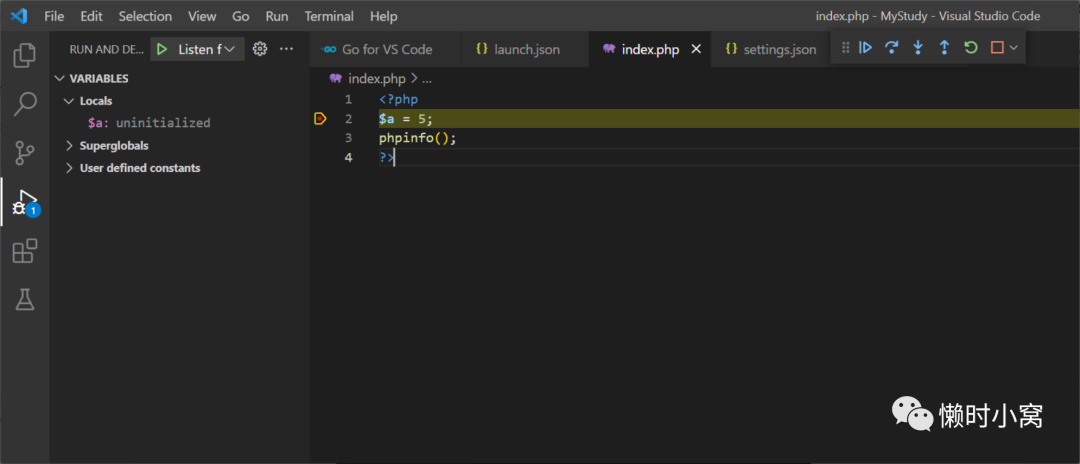Click line number 3 in the gutter
Viewport: 1080px width, 464px height.
click(x=349, y=138)
